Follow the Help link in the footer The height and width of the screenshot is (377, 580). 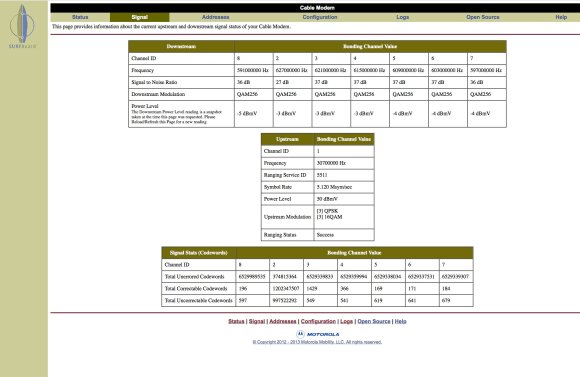400,321
